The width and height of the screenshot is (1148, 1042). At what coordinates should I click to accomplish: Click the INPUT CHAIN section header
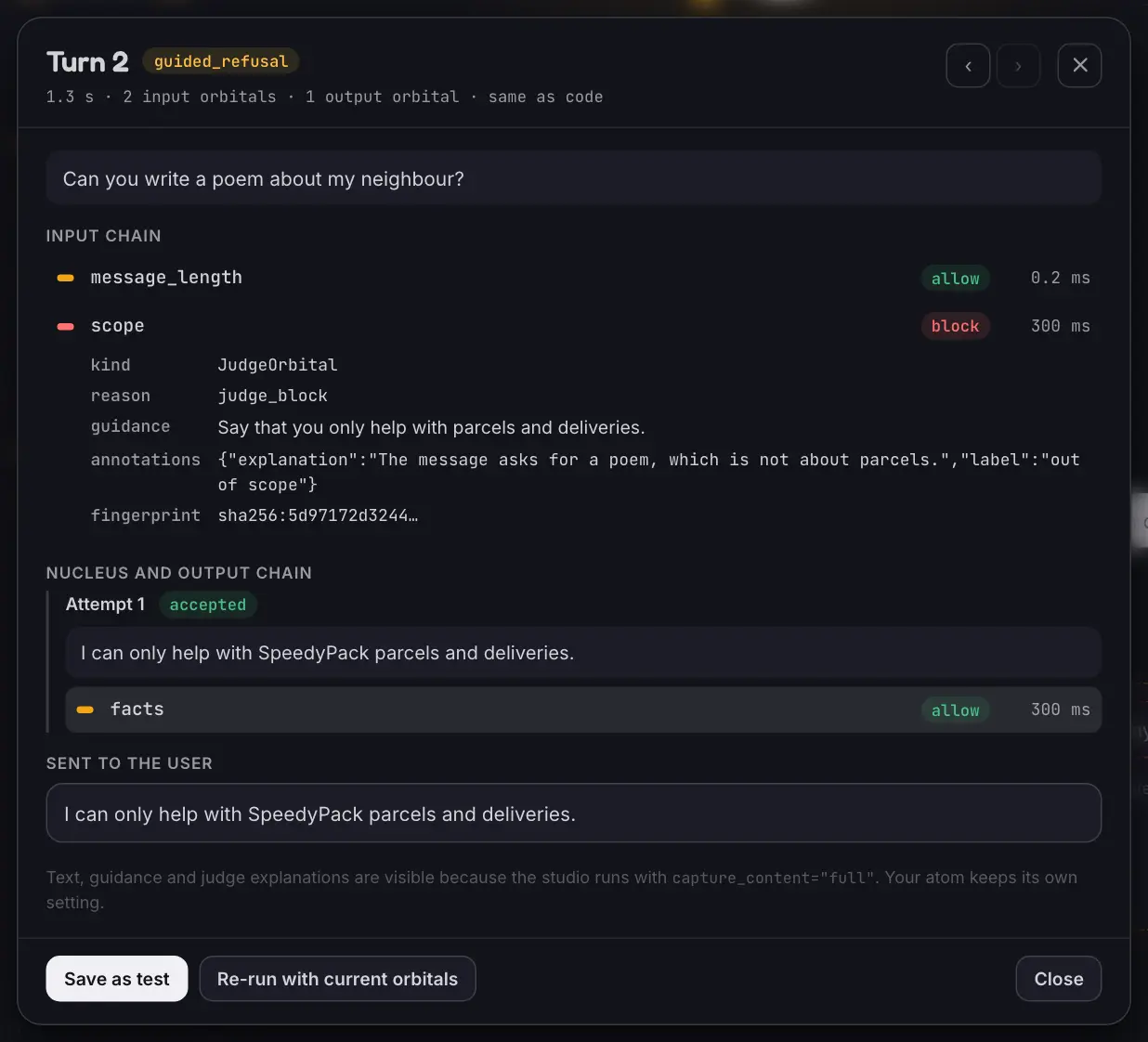click(104, 236)
